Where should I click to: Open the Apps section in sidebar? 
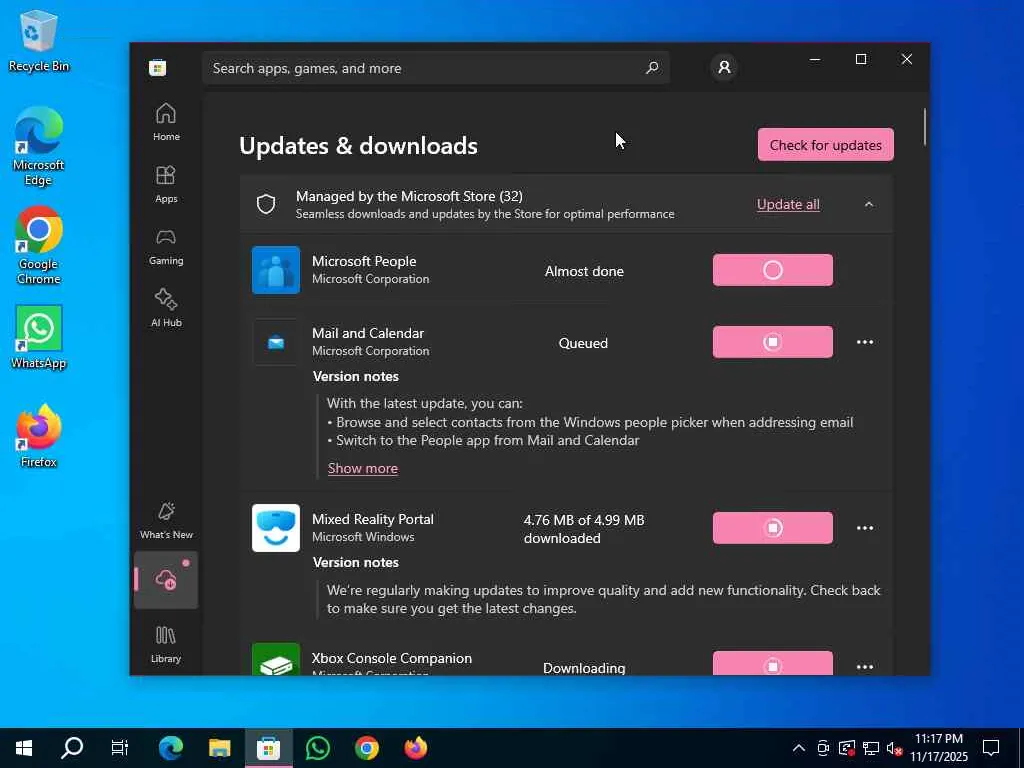click(166, 184)
